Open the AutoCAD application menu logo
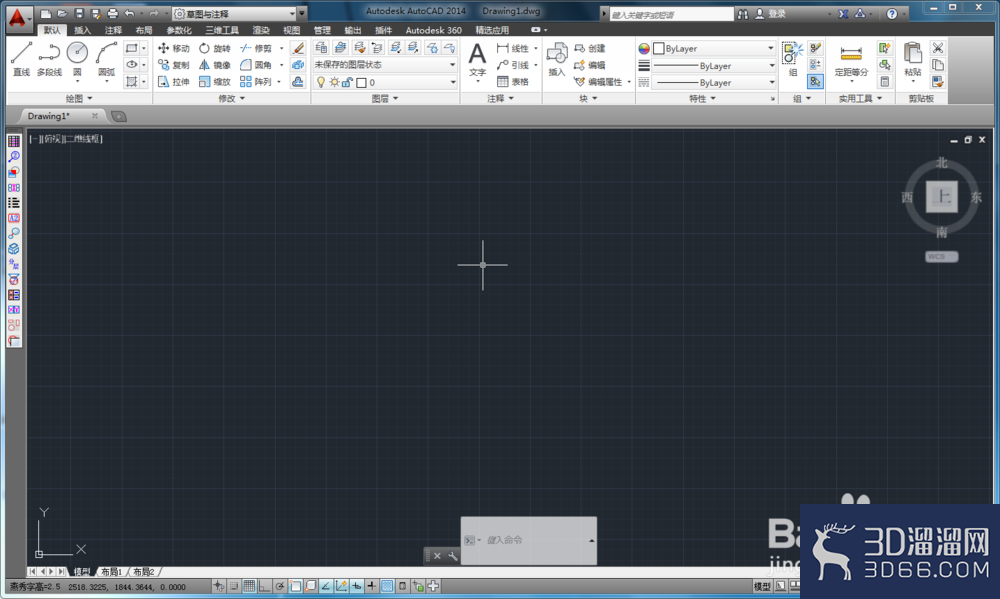 pos(18,18)
